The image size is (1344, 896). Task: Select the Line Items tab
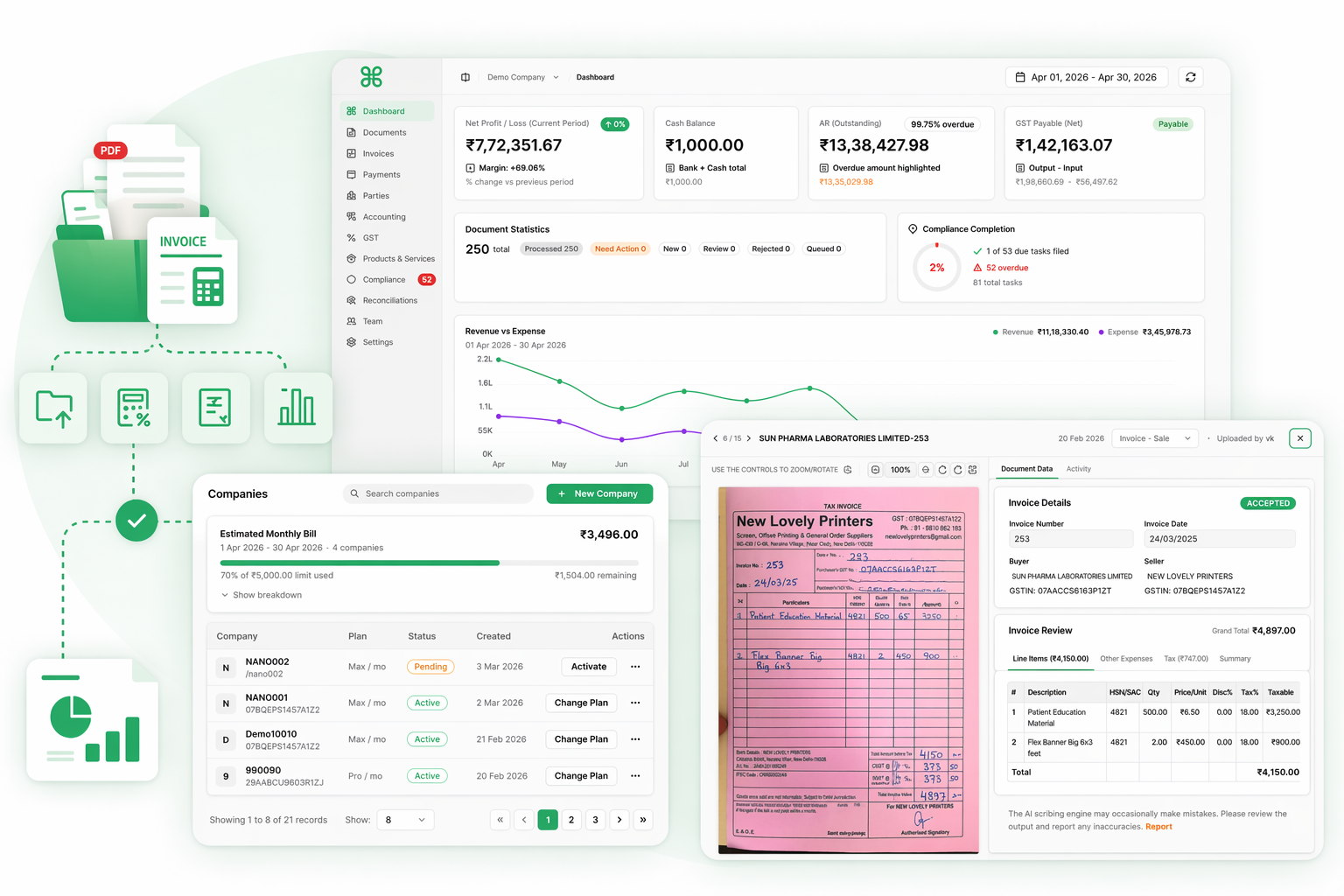pos(1050,659)
